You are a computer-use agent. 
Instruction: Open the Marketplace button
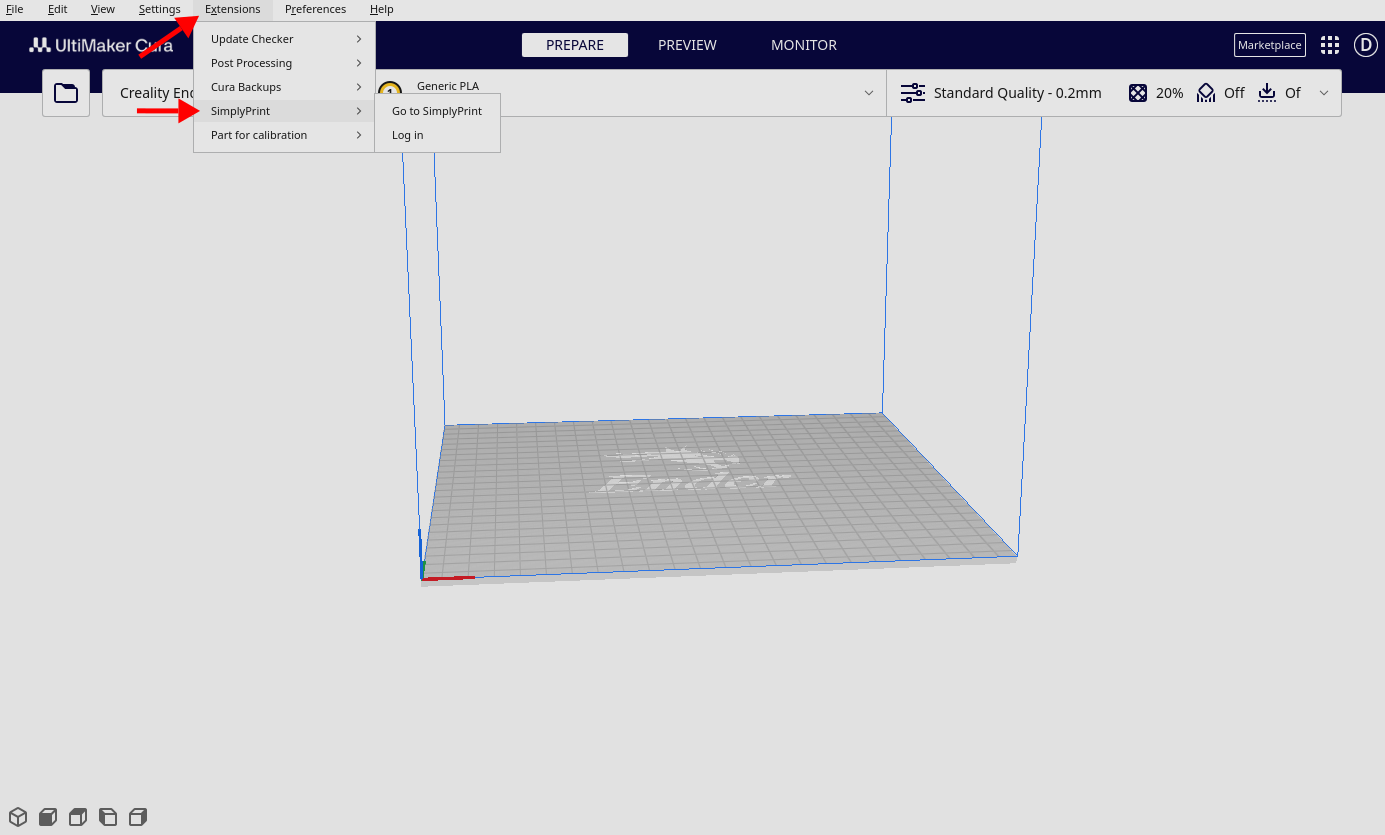click(x=1270, y=45)
